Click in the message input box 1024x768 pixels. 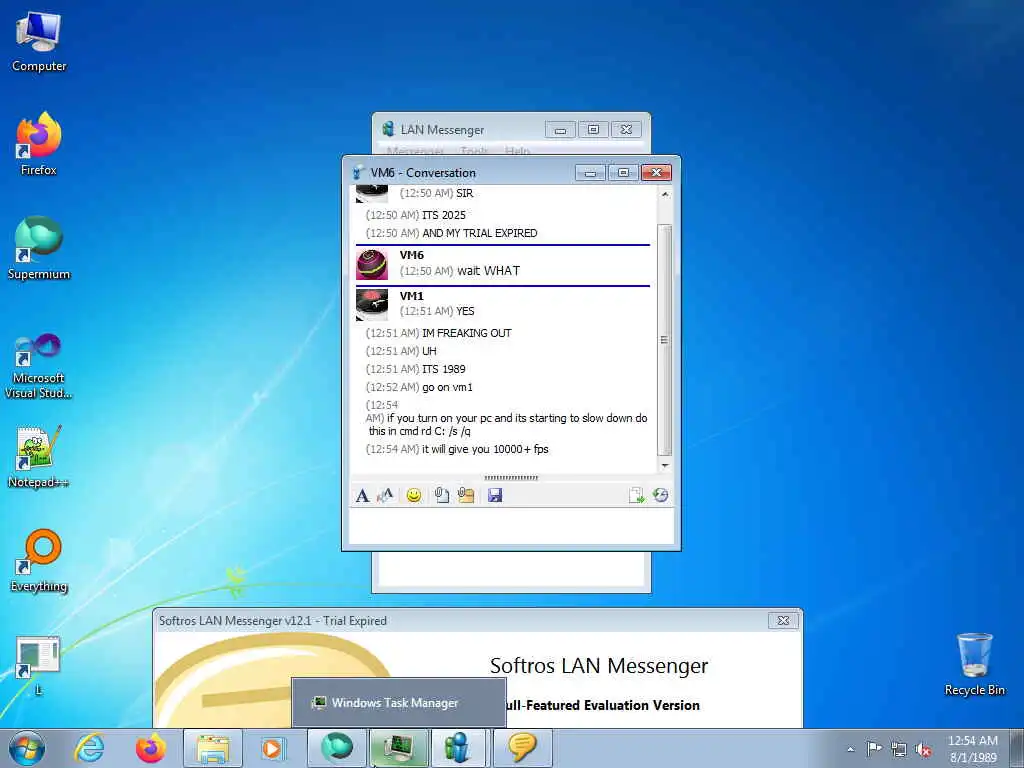click(511, 526)
